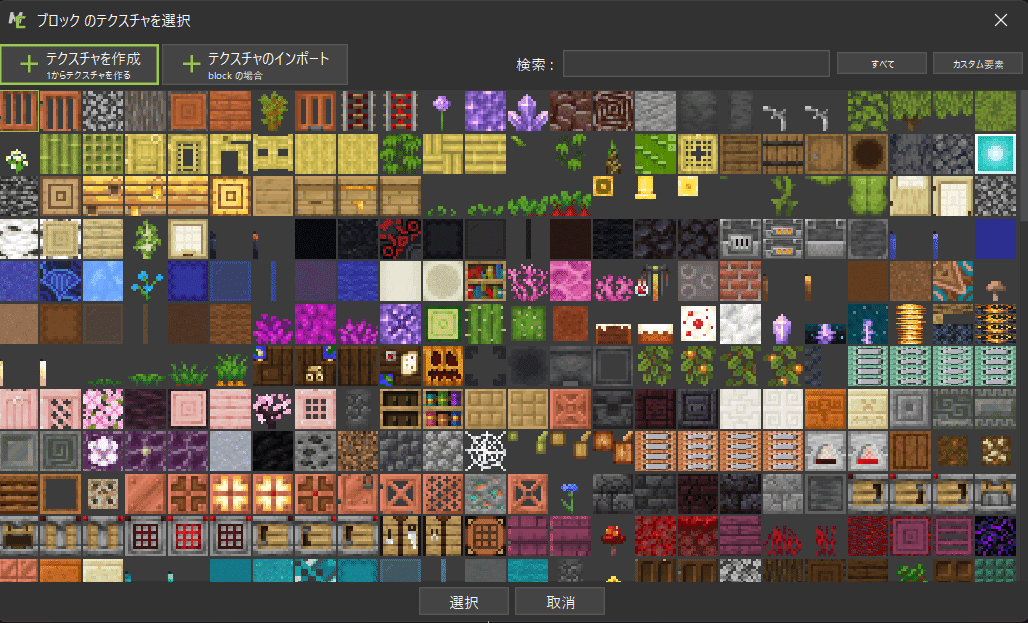Choose the green cactus side texture
This screenshot has height=623, width=1028.
[x=485, y=323]
